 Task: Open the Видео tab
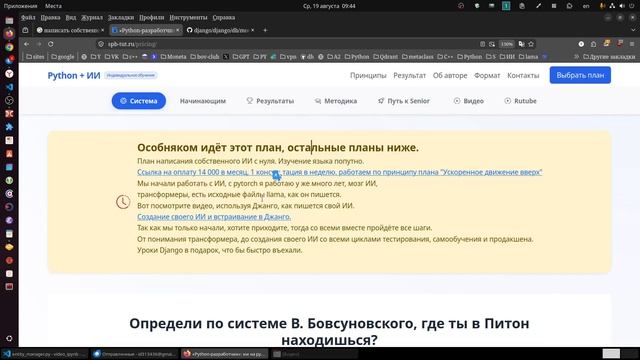point(469,101)
